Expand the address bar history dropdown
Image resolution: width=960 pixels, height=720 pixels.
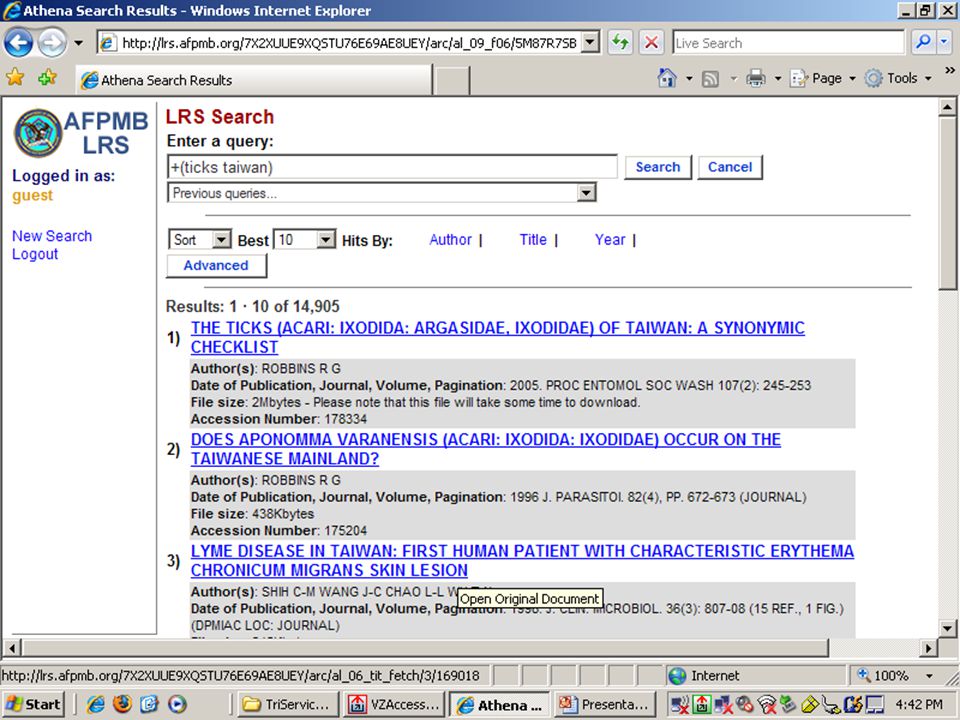pyautogui.click(x=590, y=43)
